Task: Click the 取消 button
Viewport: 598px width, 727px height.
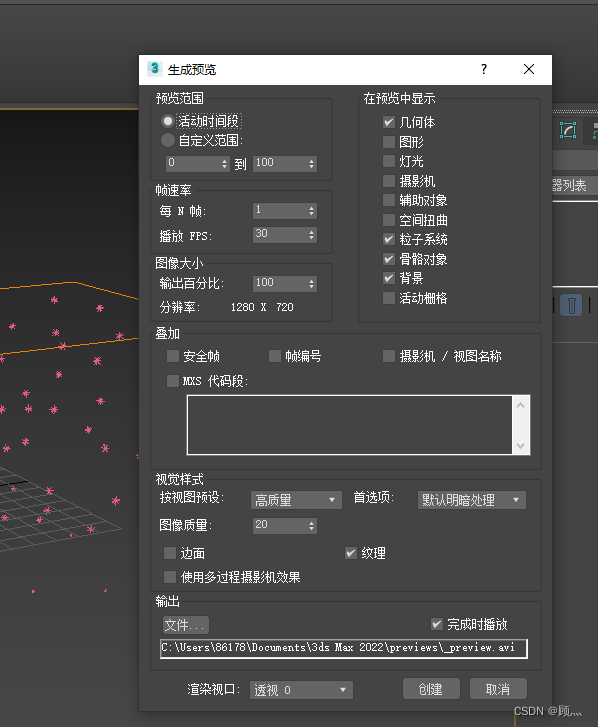Action: [498, 689]
